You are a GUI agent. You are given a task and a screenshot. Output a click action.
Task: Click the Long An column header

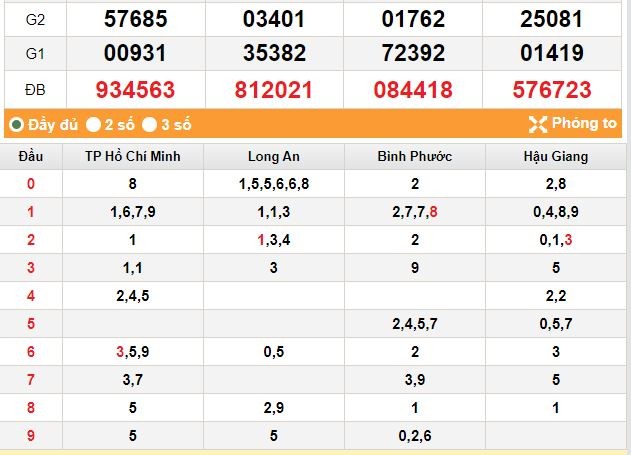point(274,156)
